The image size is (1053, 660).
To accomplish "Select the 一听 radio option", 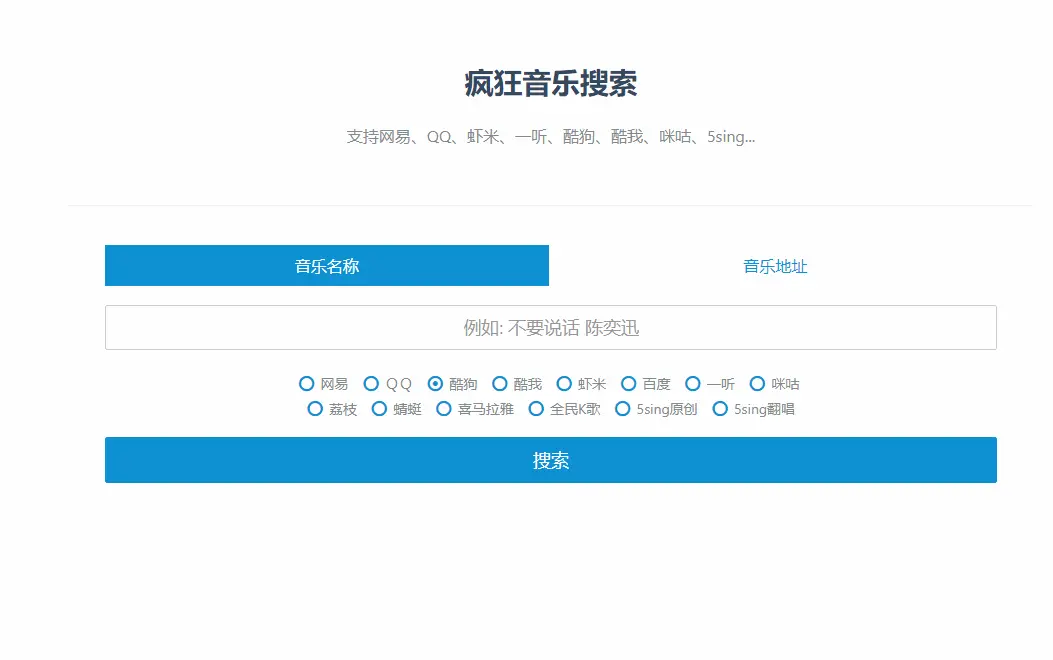I will 693,383.
